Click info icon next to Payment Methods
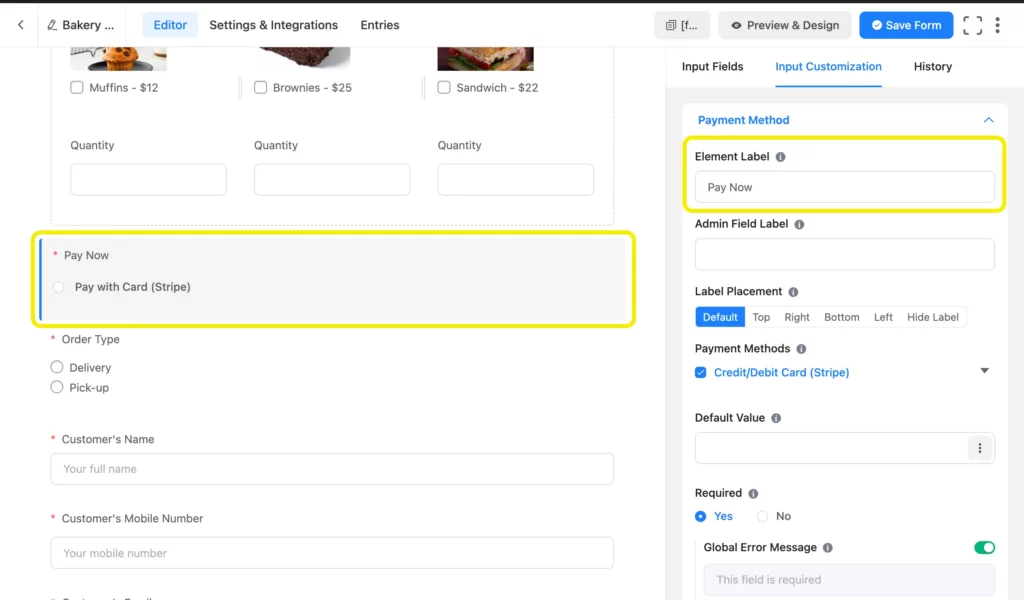This screenshot has width=1024, height=600. 801,349
